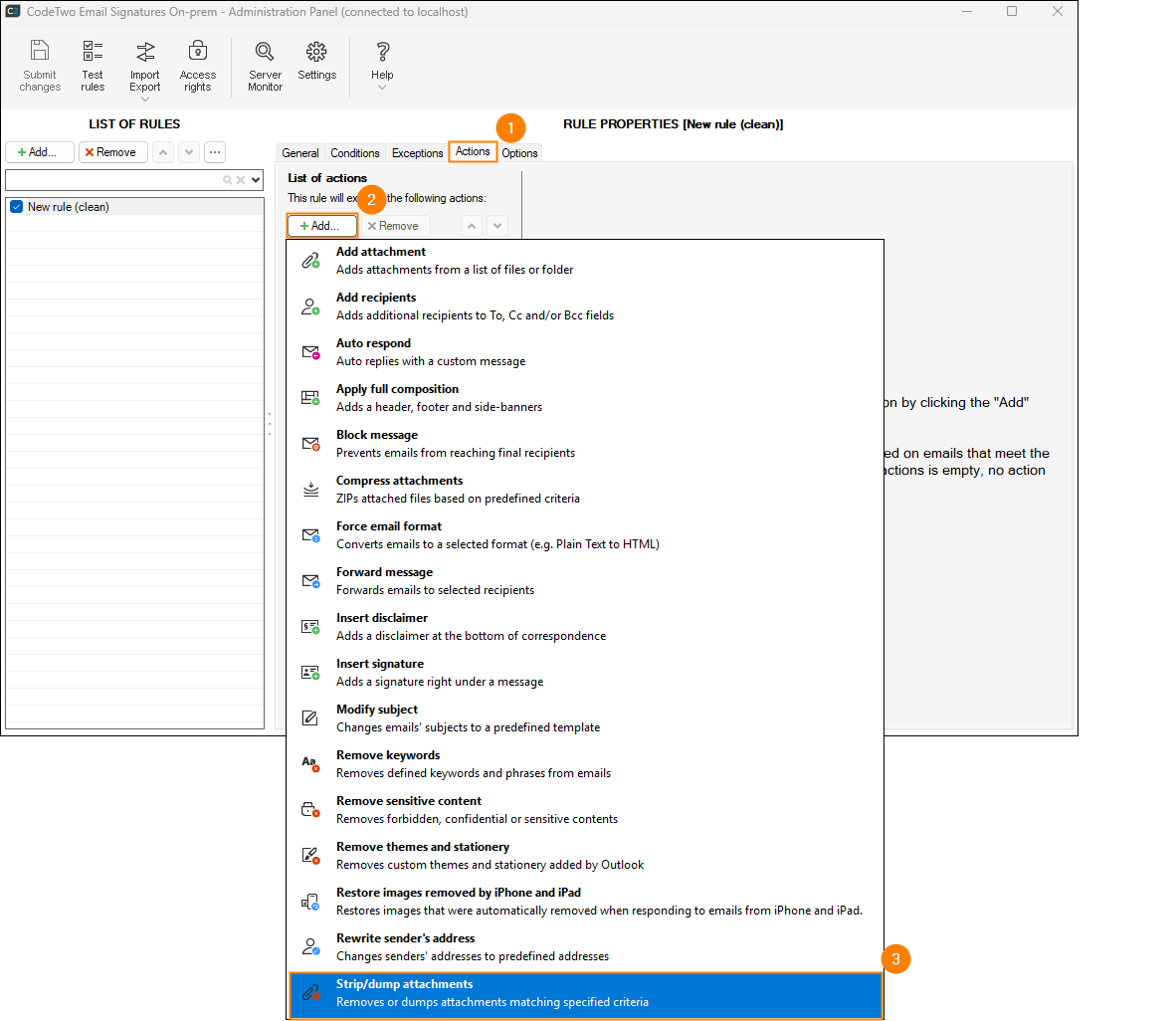
Task: Toggle the New rule (clean) checkbox
Action: click(16, 207)
